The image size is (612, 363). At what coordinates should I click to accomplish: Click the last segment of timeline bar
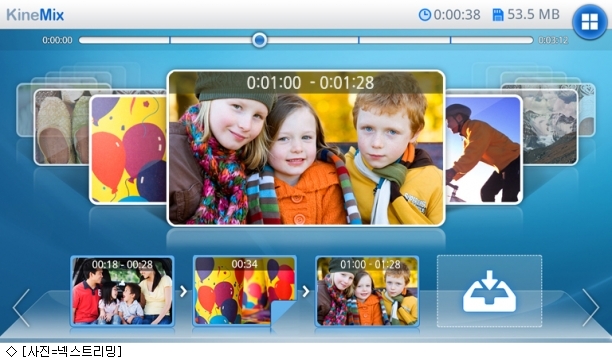pyautogui.click(x=492, y=40)
